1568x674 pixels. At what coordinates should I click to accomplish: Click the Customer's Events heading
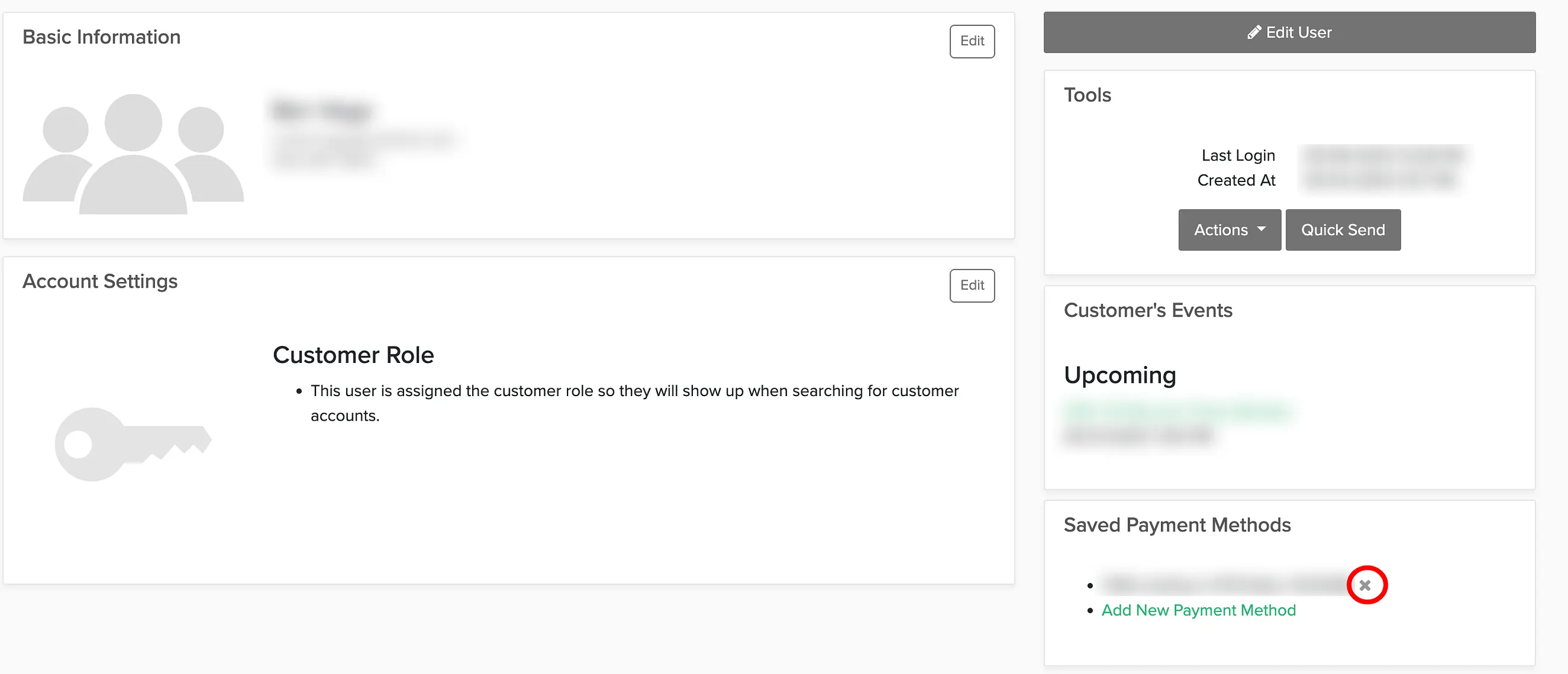[x=1148, y=310]
